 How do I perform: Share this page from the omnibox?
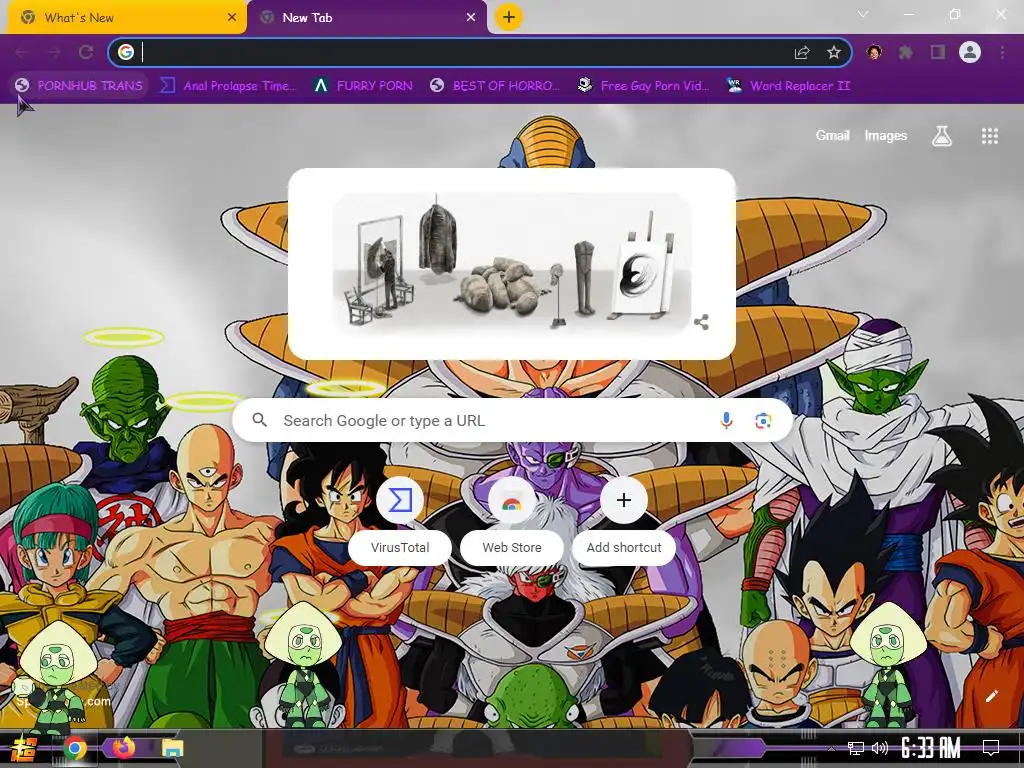point(802,52)
